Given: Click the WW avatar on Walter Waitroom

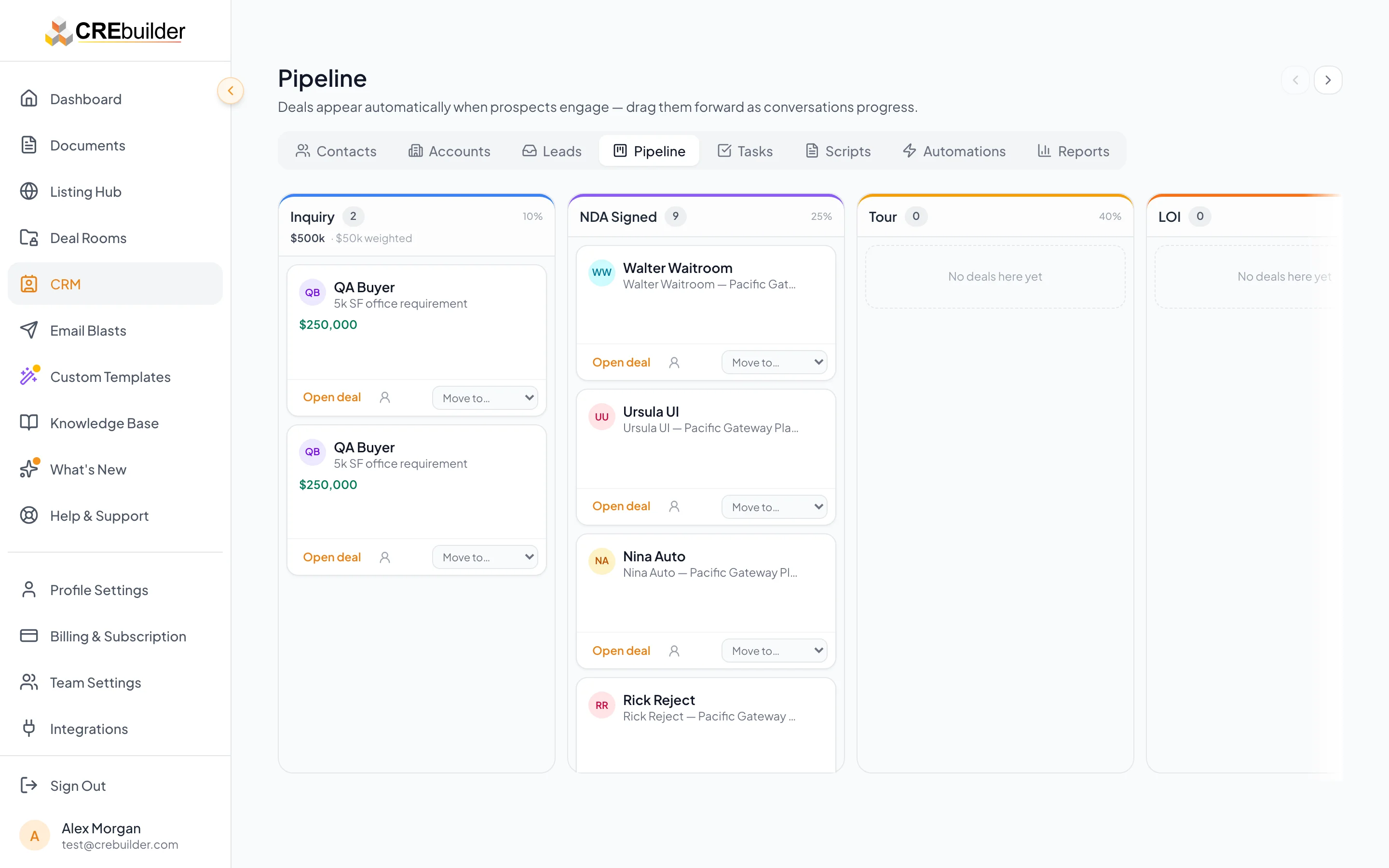Looking at the screenshot, I should [x=601, y=272].
